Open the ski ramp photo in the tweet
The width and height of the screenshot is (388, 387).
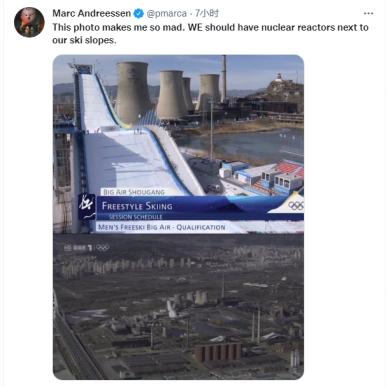pyautogui.click(x=178, y=144)
